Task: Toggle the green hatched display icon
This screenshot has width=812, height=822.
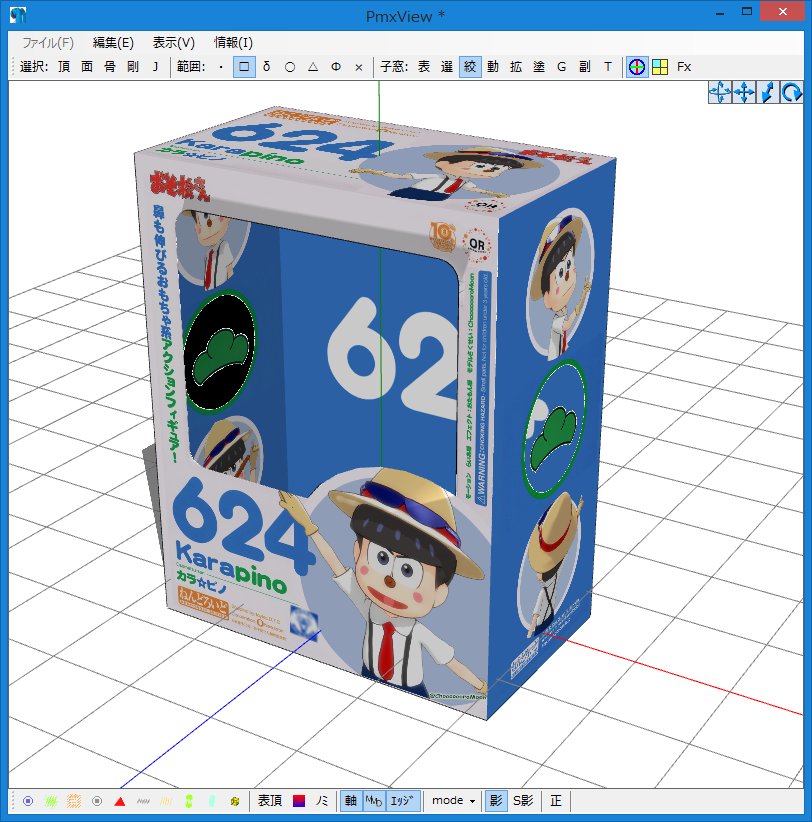Action: coord(51,801)
